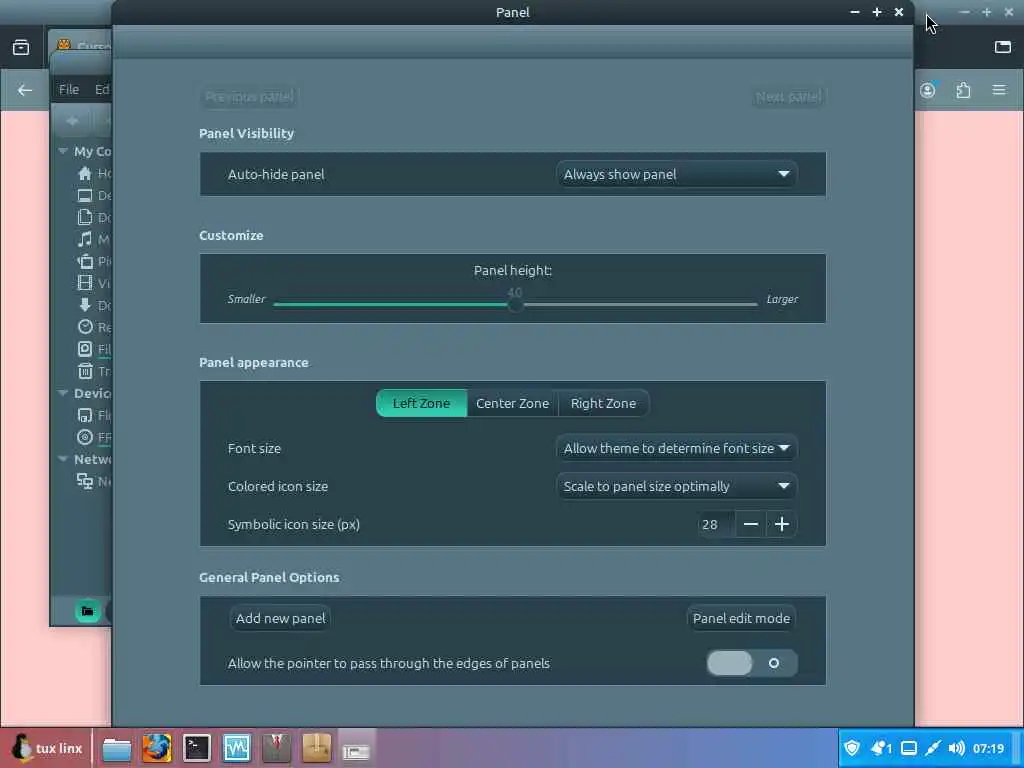Click the file manager back arrow
The image size is (1024, 768).
[72, 121]
